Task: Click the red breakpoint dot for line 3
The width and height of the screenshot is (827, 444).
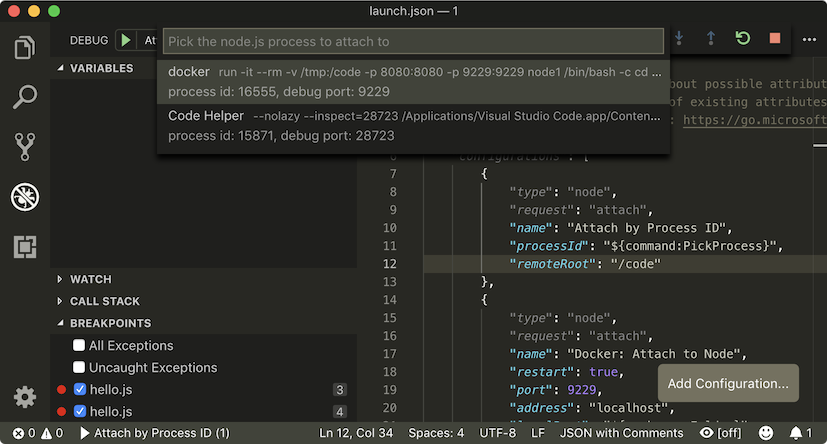Action: coord(62,389)
